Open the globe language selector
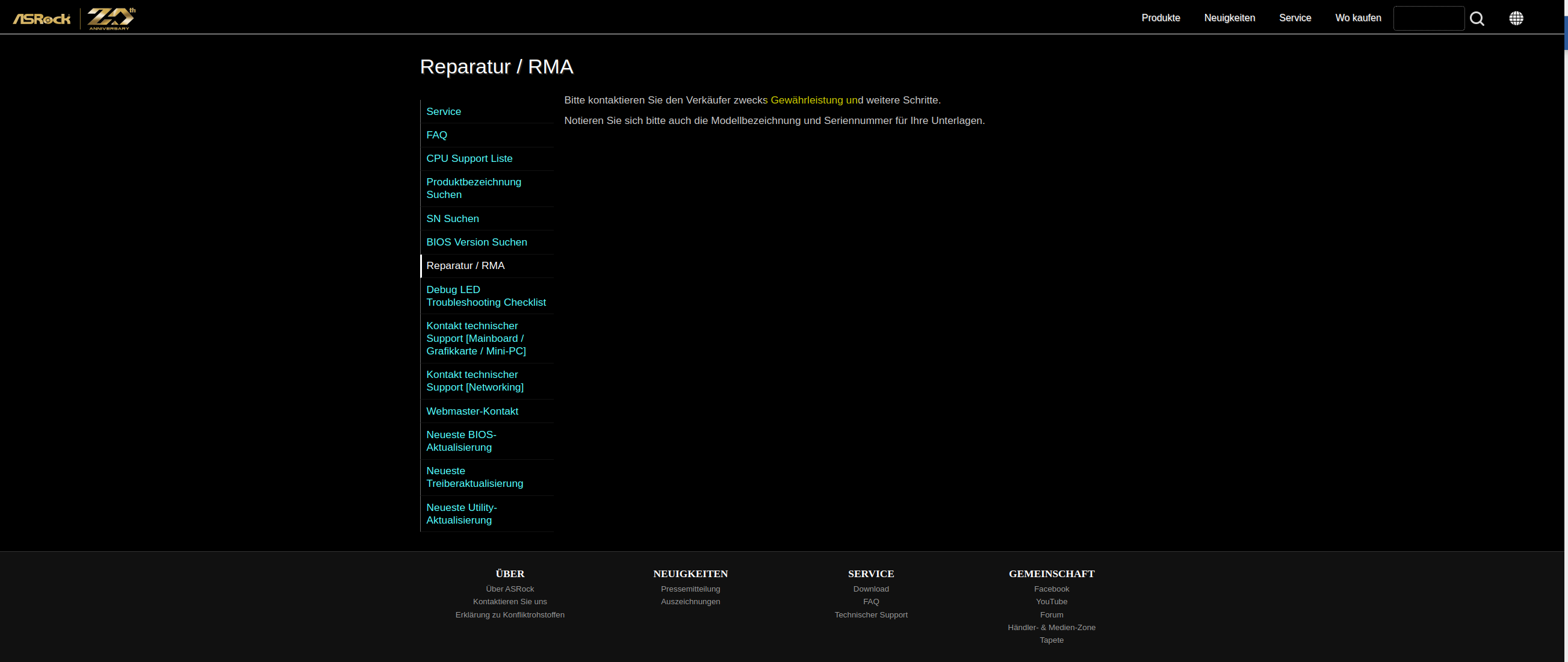This screenshot has height=662, width=1568. tap(1516, 18)
